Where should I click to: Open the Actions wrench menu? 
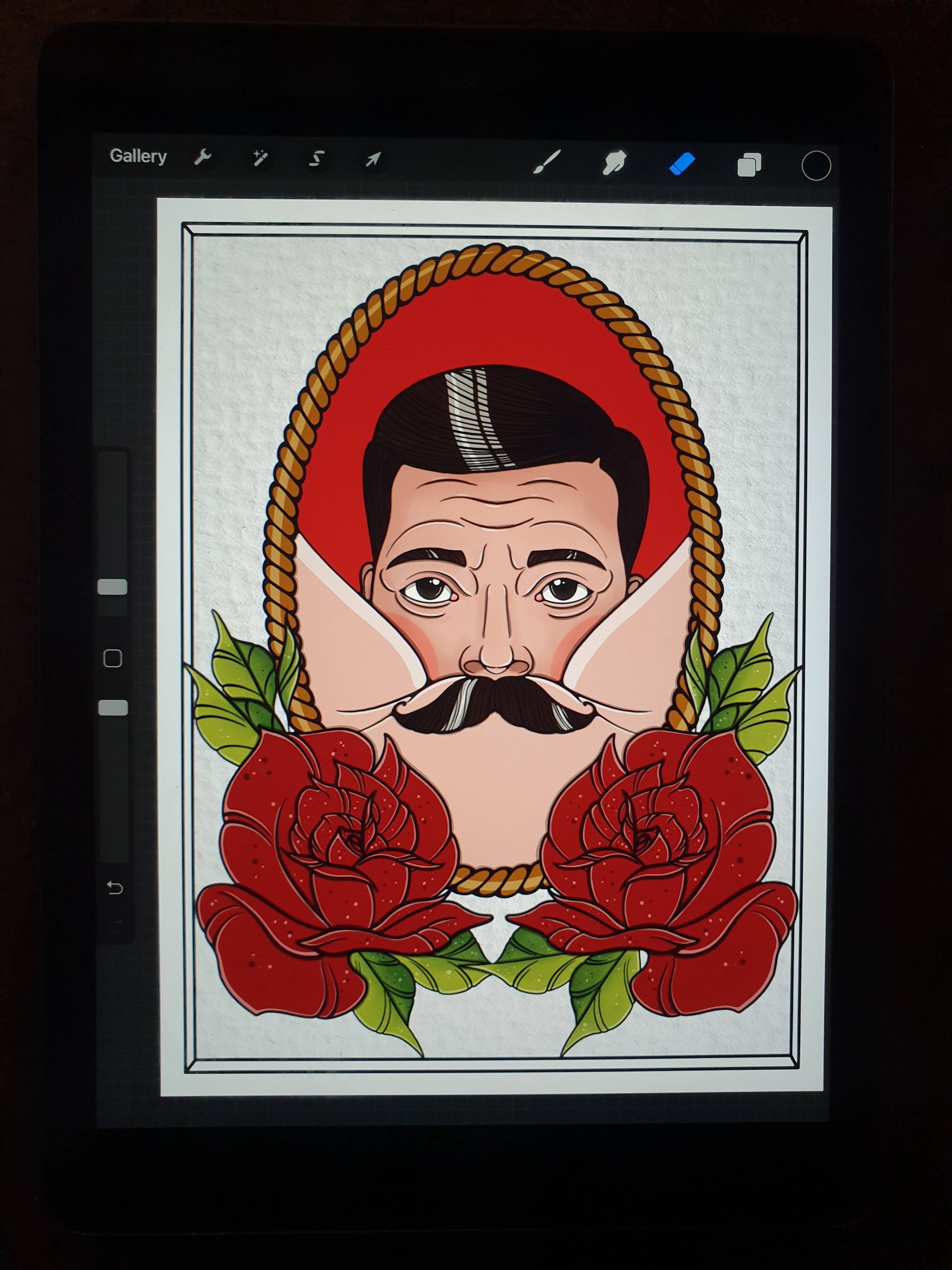pos(203,157)
